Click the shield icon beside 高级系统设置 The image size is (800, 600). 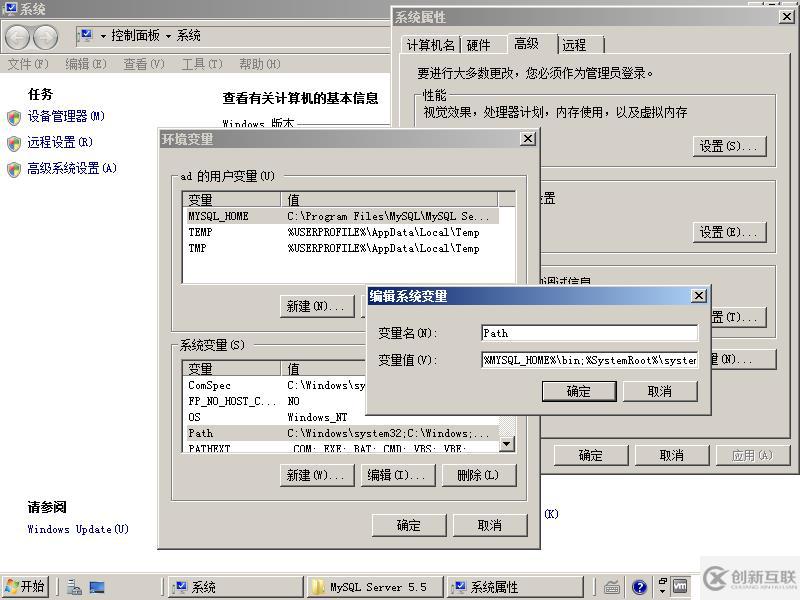(x=14, y=169)
